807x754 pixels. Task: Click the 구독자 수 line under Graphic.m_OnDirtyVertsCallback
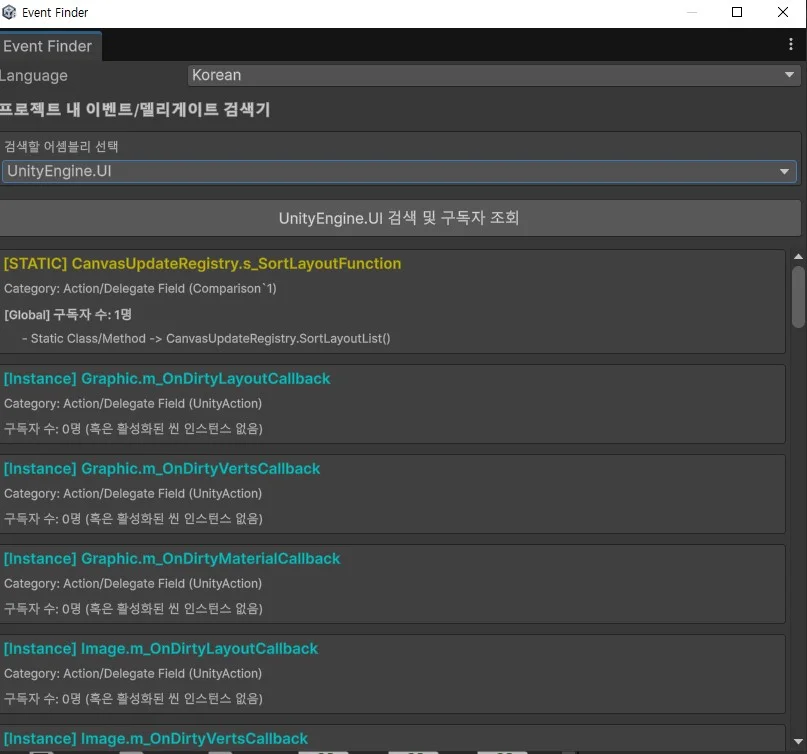tap(133, 519)
